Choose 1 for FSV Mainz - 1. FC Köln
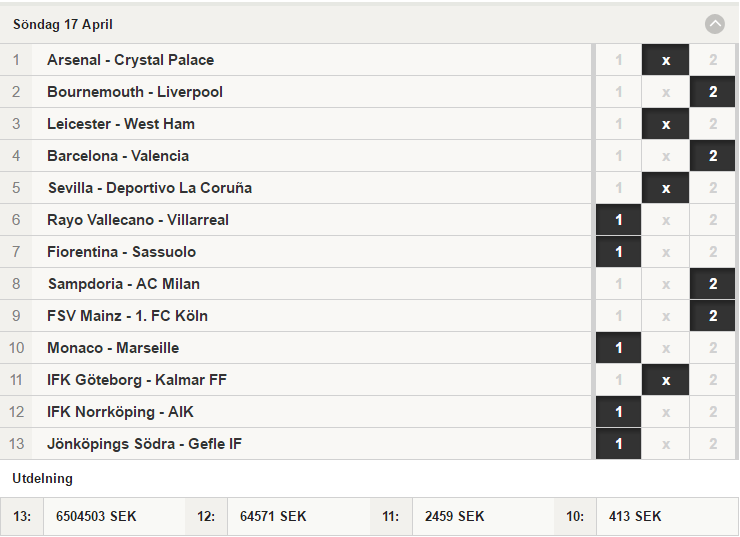 (x=618, y=316)
